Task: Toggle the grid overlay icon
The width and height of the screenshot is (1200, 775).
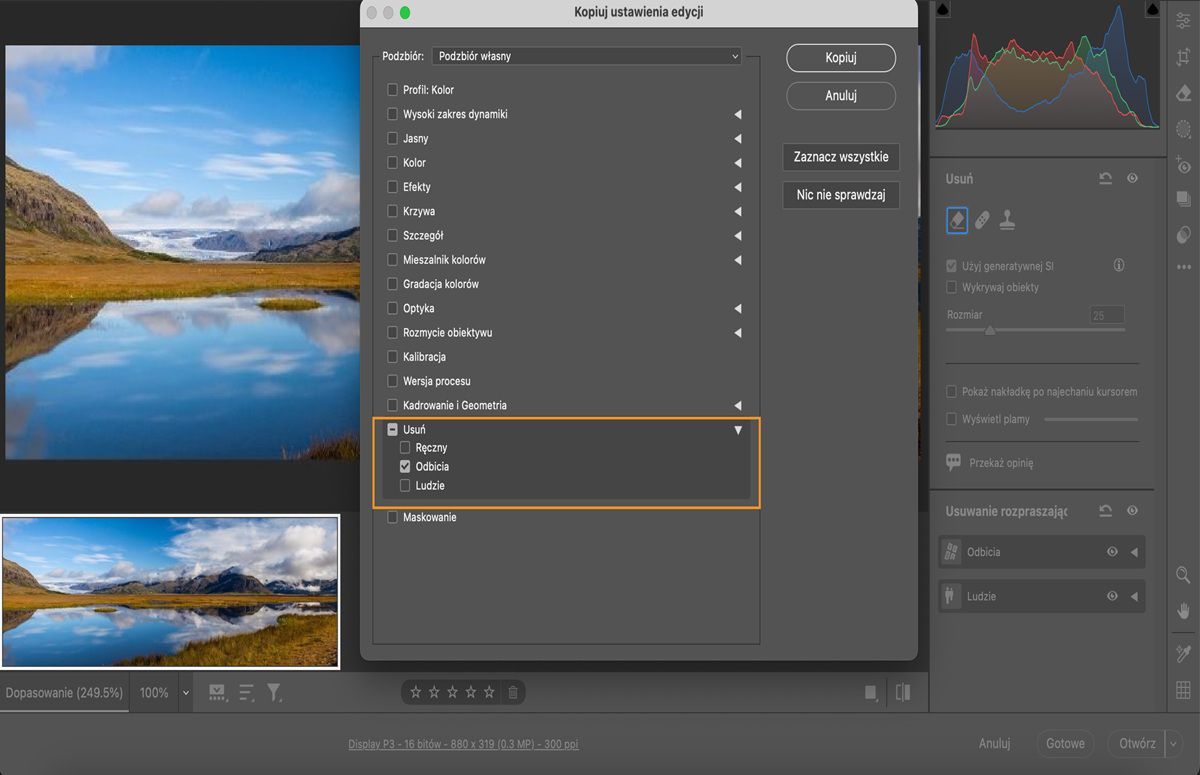Action: (x=1184, y=689)
